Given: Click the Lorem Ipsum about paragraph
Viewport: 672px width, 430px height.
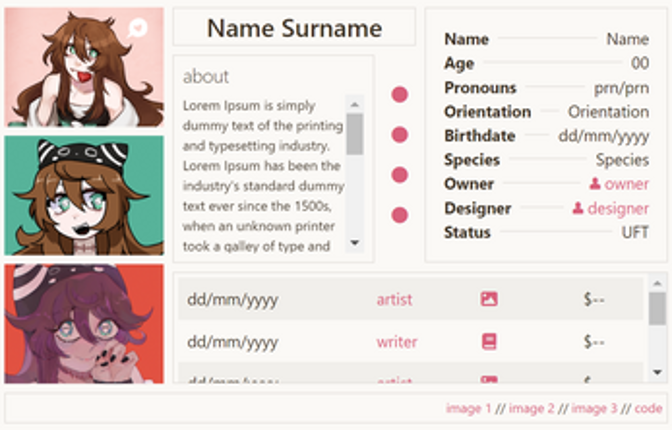Looking at the screenshot, I should (263, 175).
